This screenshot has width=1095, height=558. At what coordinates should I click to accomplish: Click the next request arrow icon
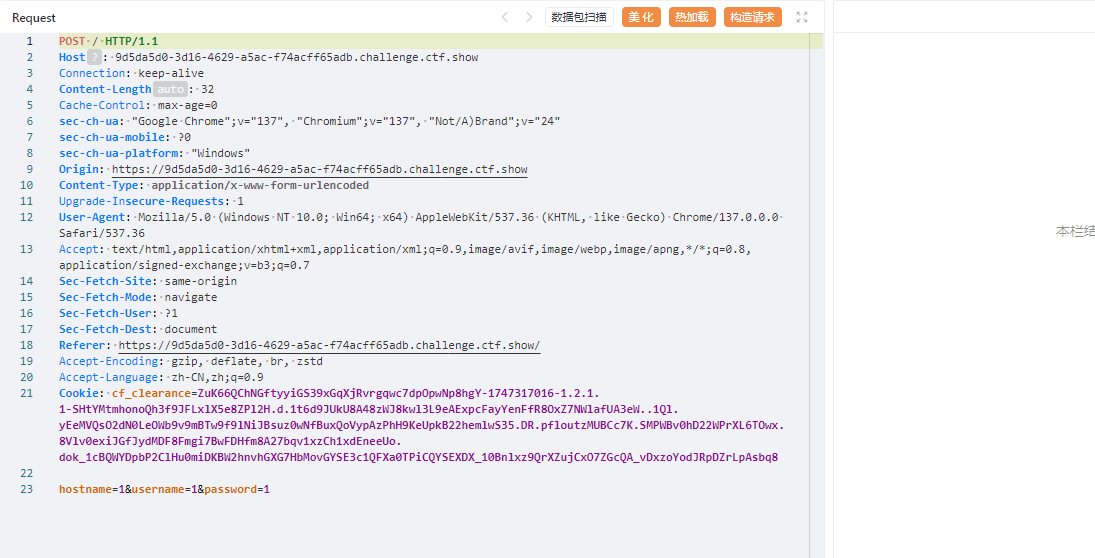[x=529, y=17]
